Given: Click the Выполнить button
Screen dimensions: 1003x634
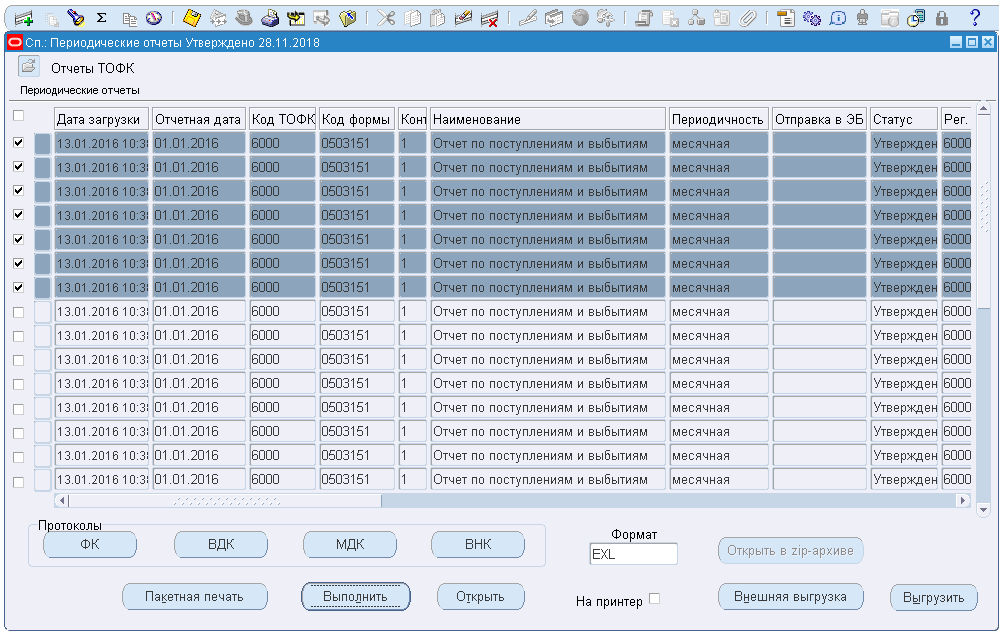Looking at the screenshot, I should [356, 596].
